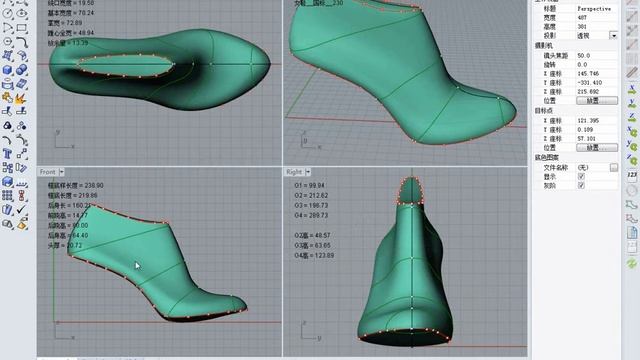Click the target X 座标 field 121.395
Image resolution: width=640 pixels, height=360 pixels.
(x=597, y=120)
